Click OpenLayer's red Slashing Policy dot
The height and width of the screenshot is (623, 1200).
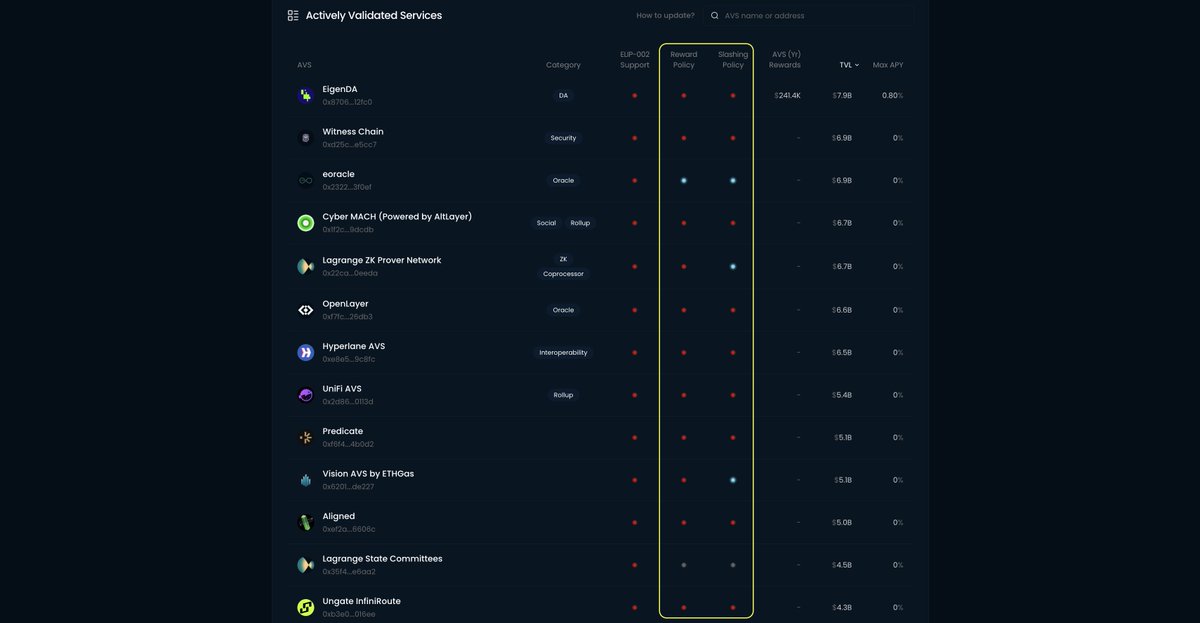click(x=733, y=310)
